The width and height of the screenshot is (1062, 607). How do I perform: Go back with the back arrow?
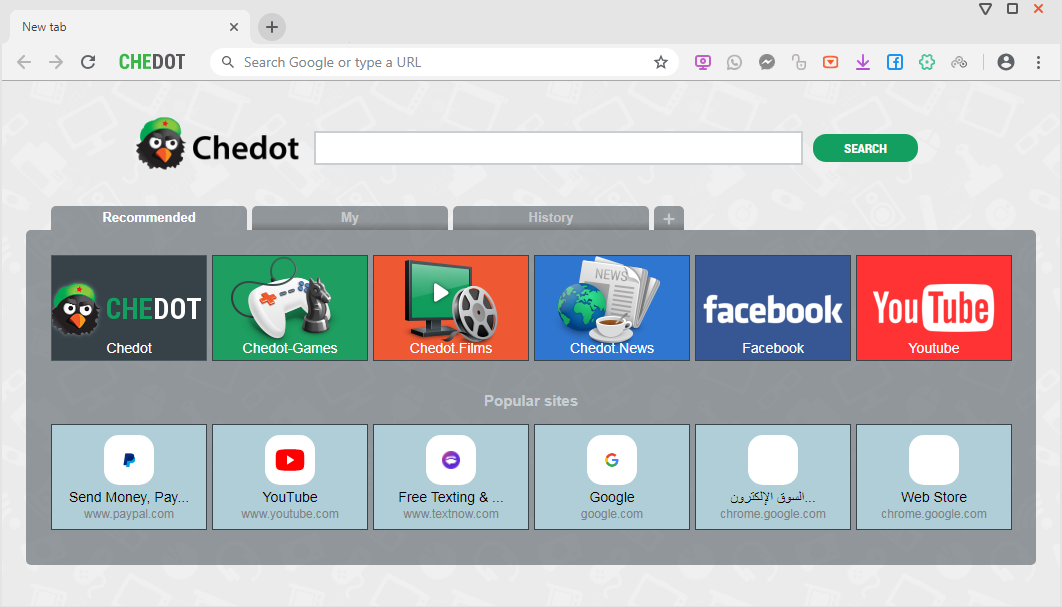click(x=24, y=62)
